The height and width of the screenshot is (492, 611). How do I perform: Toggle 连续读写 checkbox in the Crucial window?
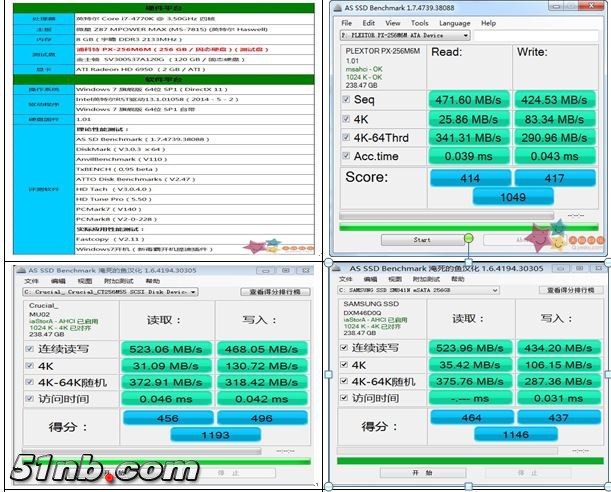tap(28, 347)
